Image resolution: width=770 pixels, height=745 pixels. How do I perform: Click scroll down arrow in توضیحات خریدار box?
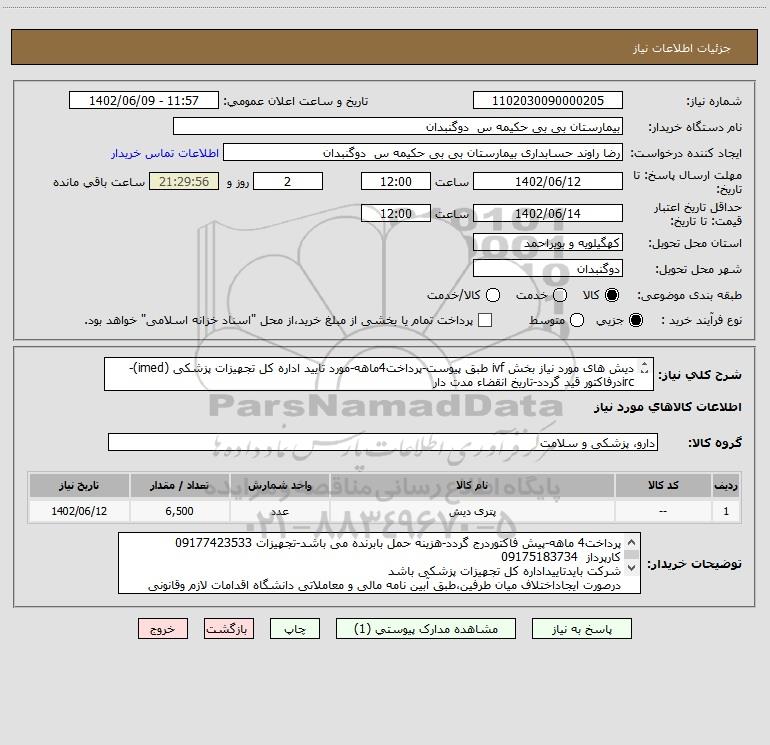(x=632, y=568)
